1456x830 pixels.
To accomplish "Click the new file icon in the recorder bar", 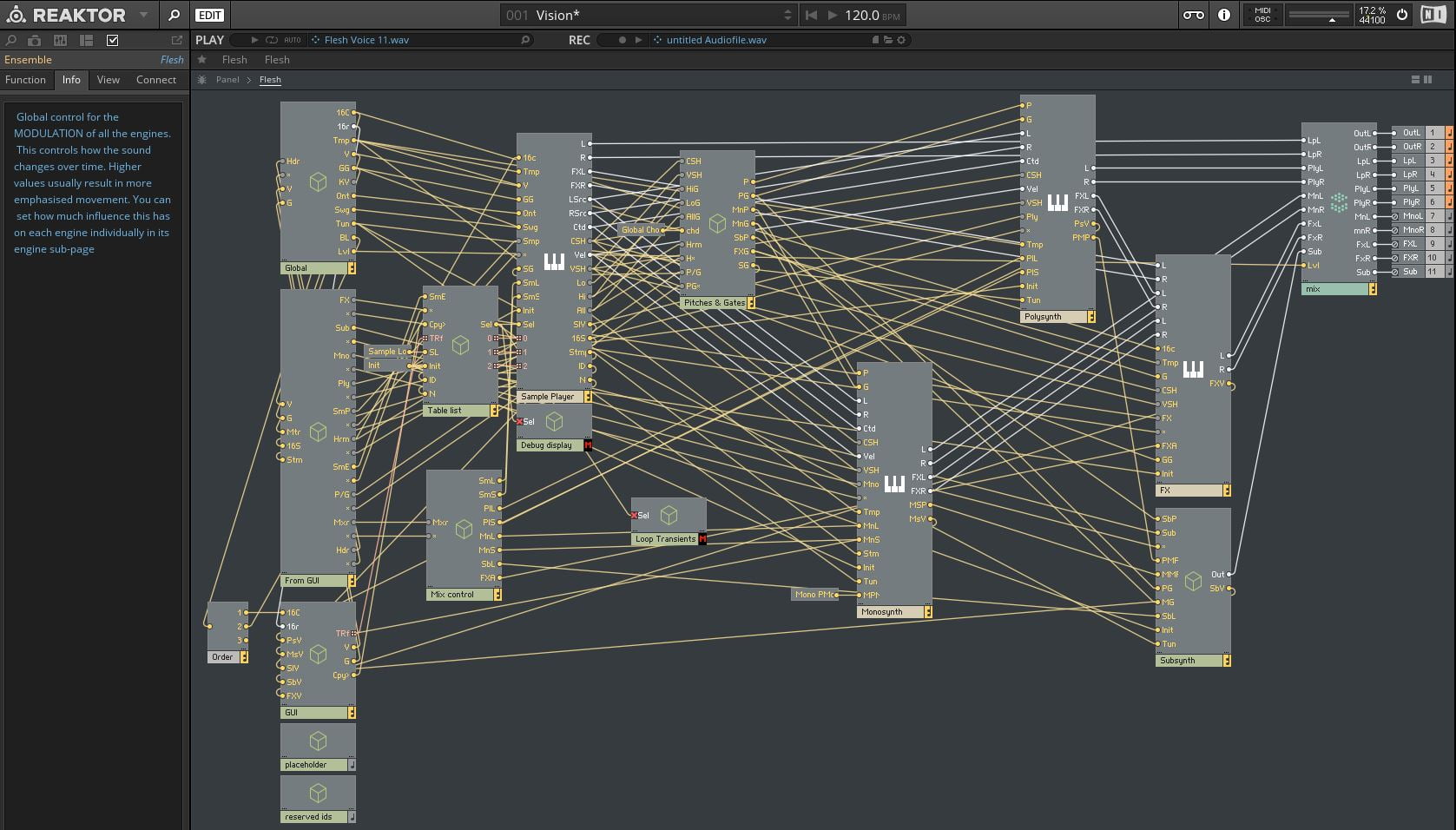I will [875, 40].
